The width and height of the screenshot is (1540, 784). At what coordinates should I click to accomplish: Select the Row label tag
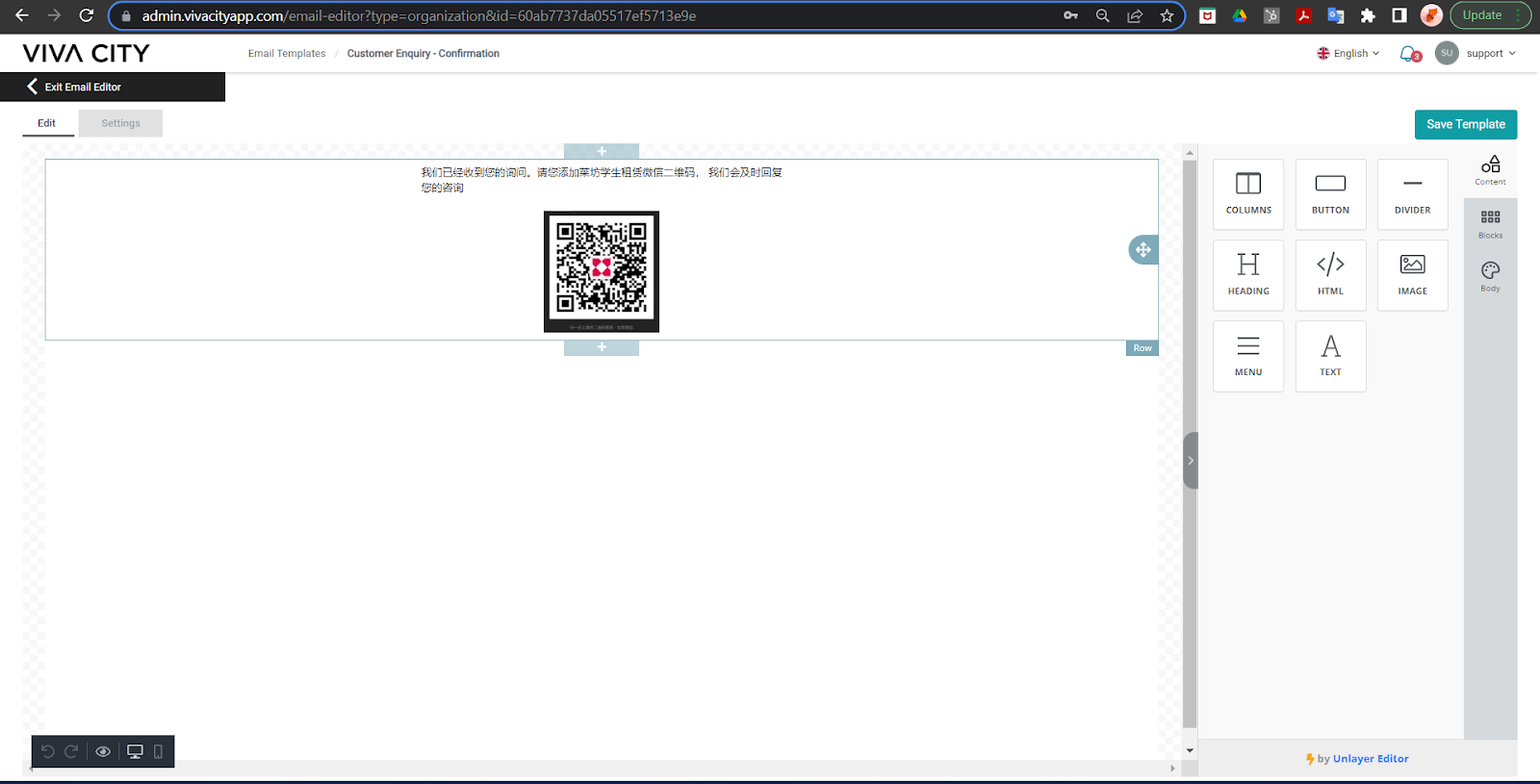click(x=1142, y=348)
